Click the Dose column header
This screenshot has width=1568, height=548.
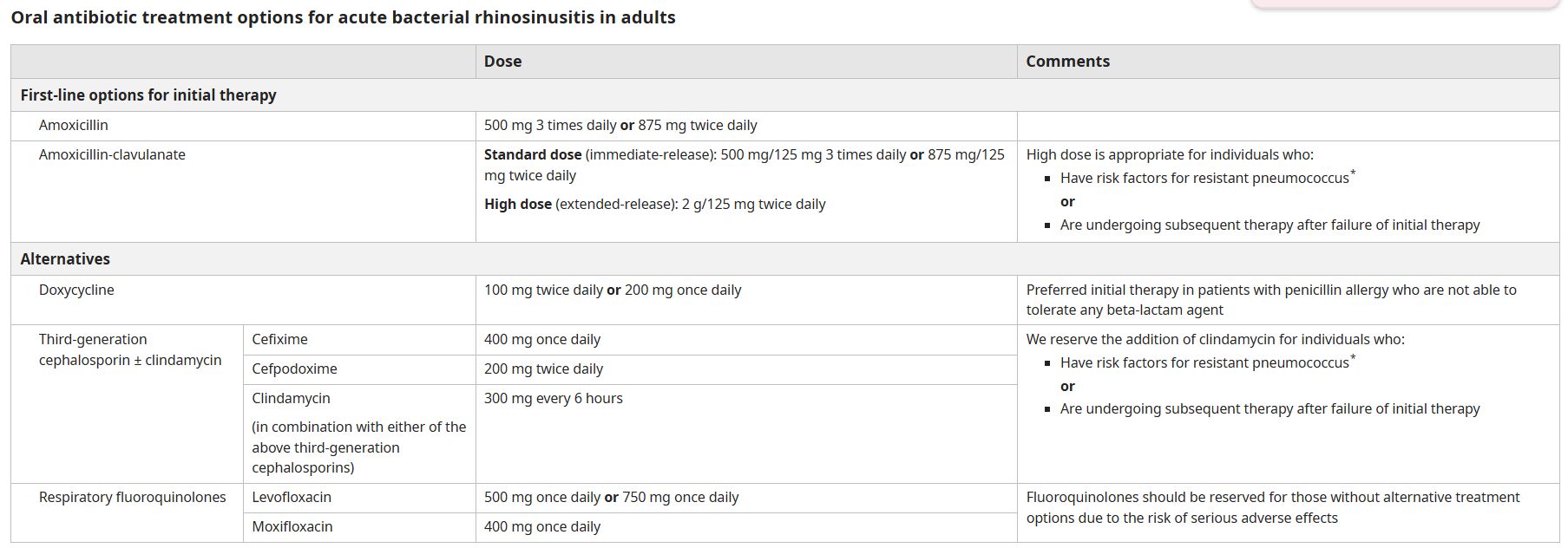(x=502, y=62)
